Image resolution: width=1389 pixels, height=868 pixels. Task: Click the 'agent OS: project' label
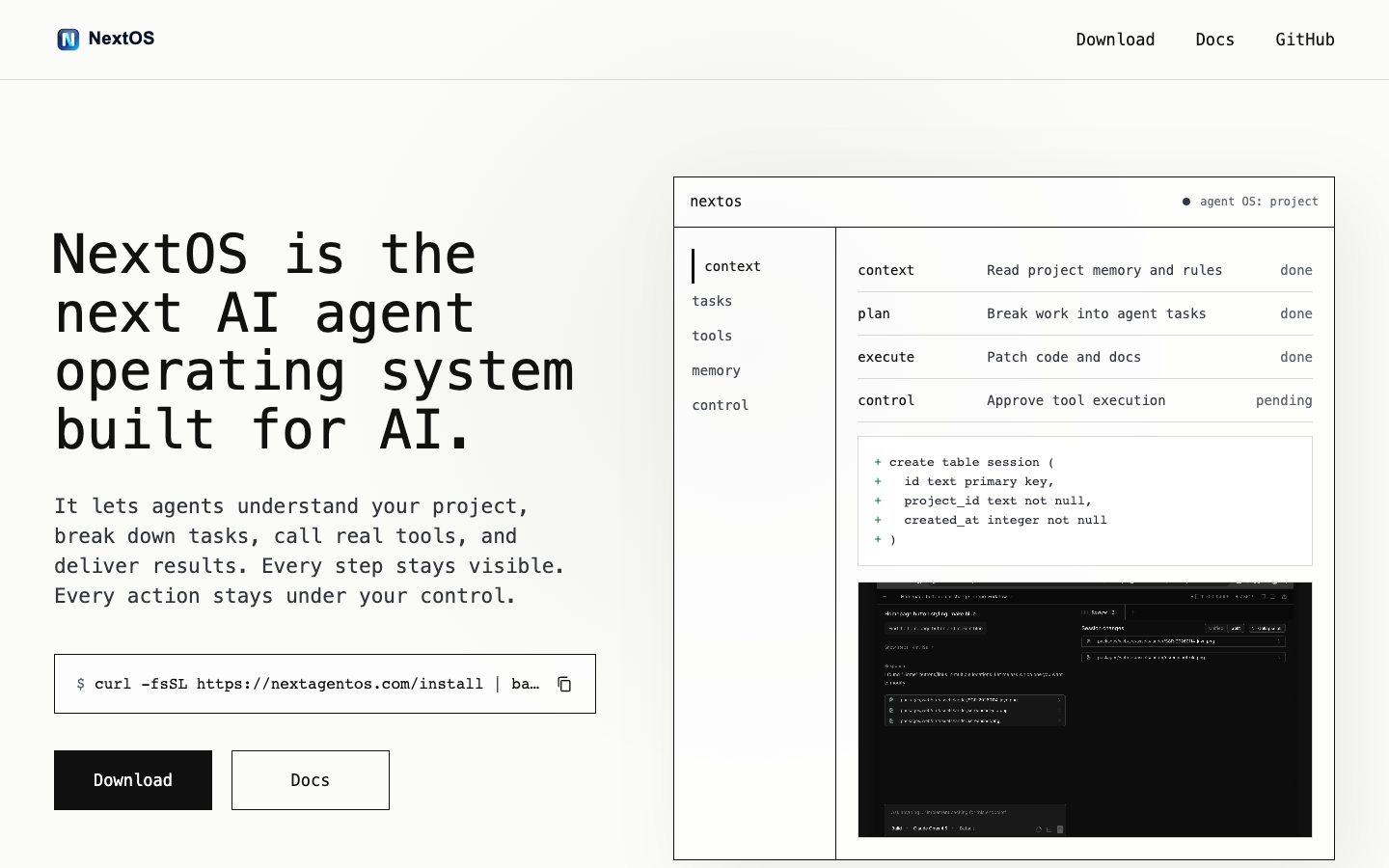click(x=1259, y=202)
